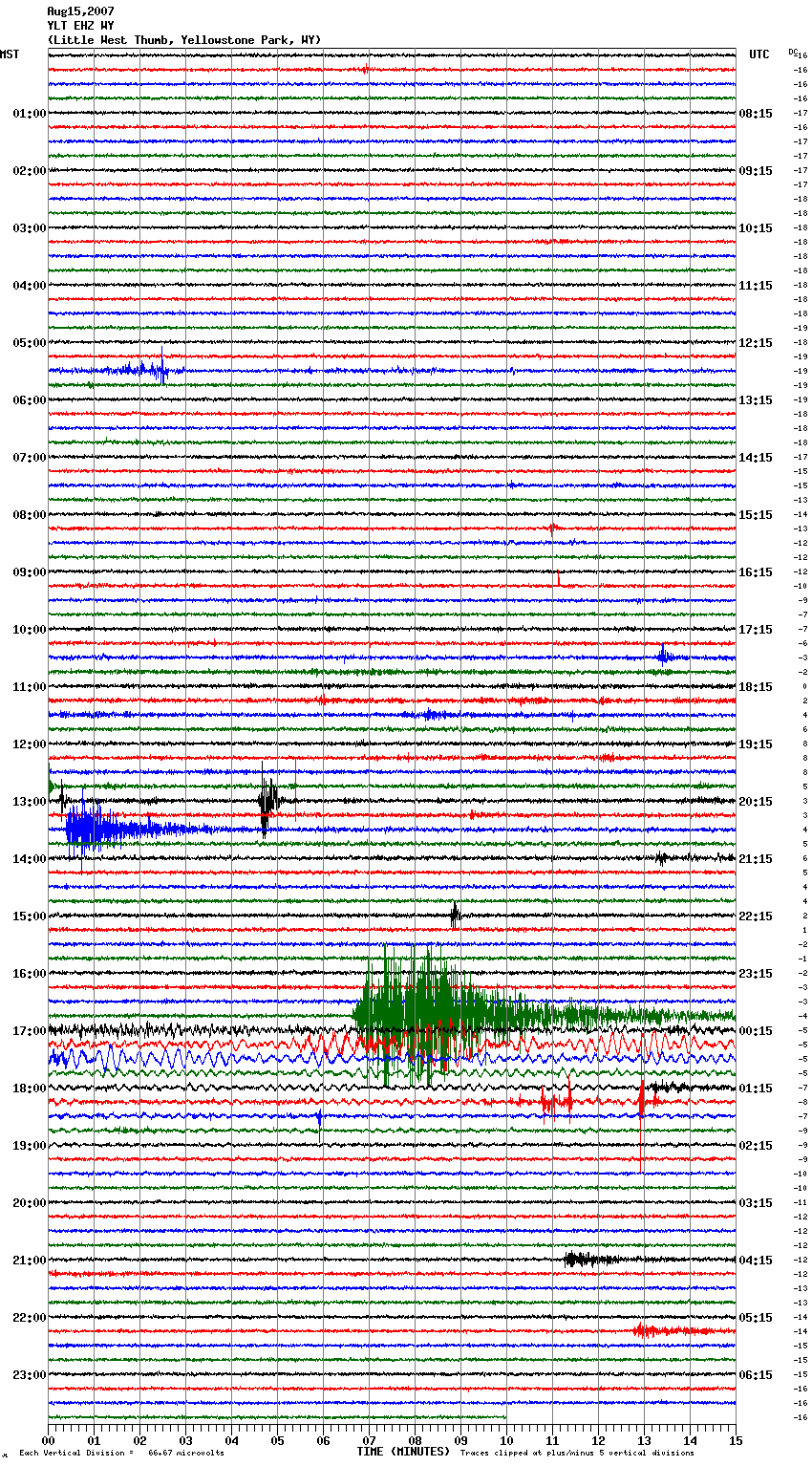Click the UTC time 00:15

[756, 1031]
